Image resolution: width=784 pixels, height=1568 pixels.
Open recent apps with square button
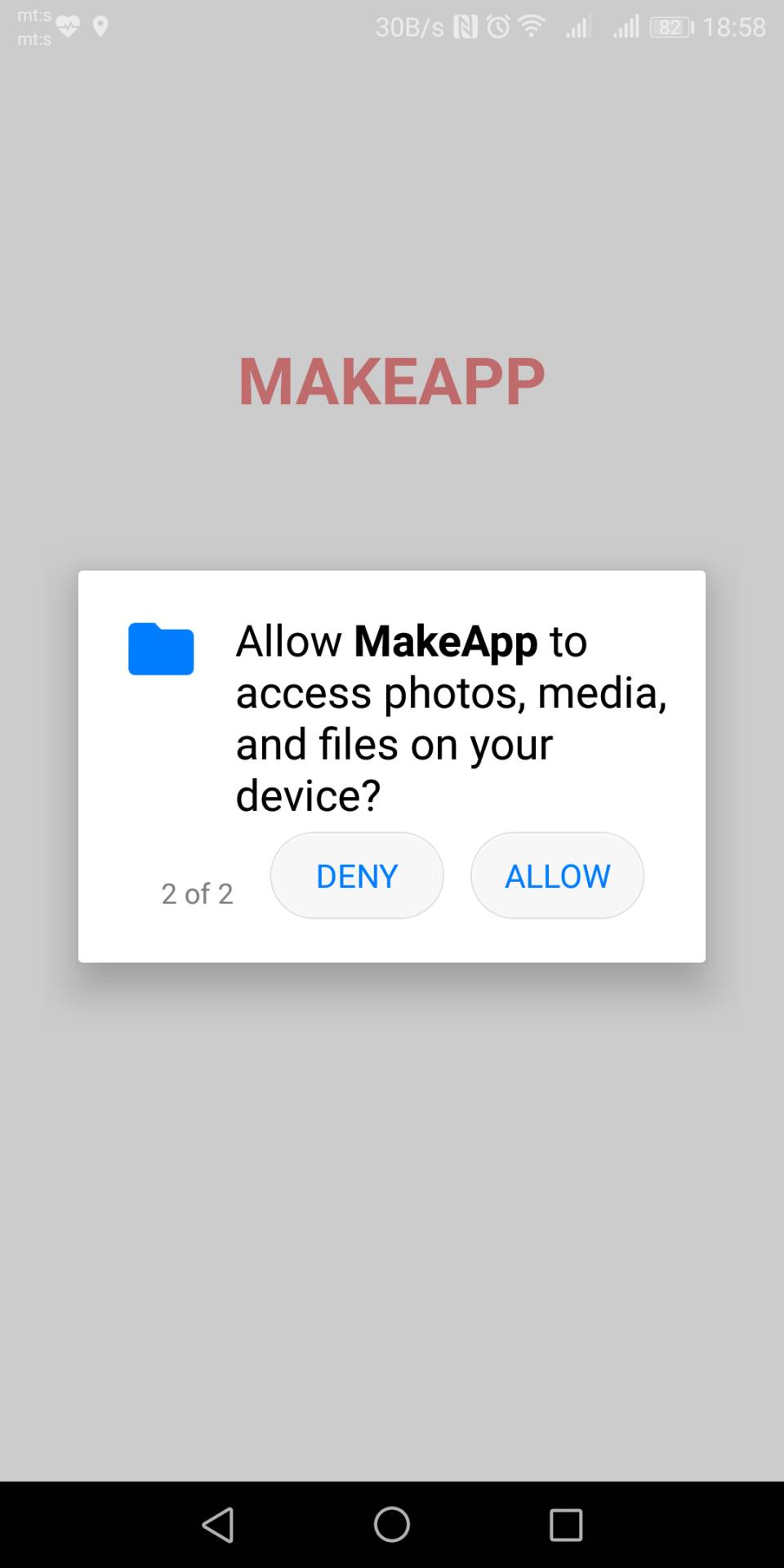[x=566, y=1525]
